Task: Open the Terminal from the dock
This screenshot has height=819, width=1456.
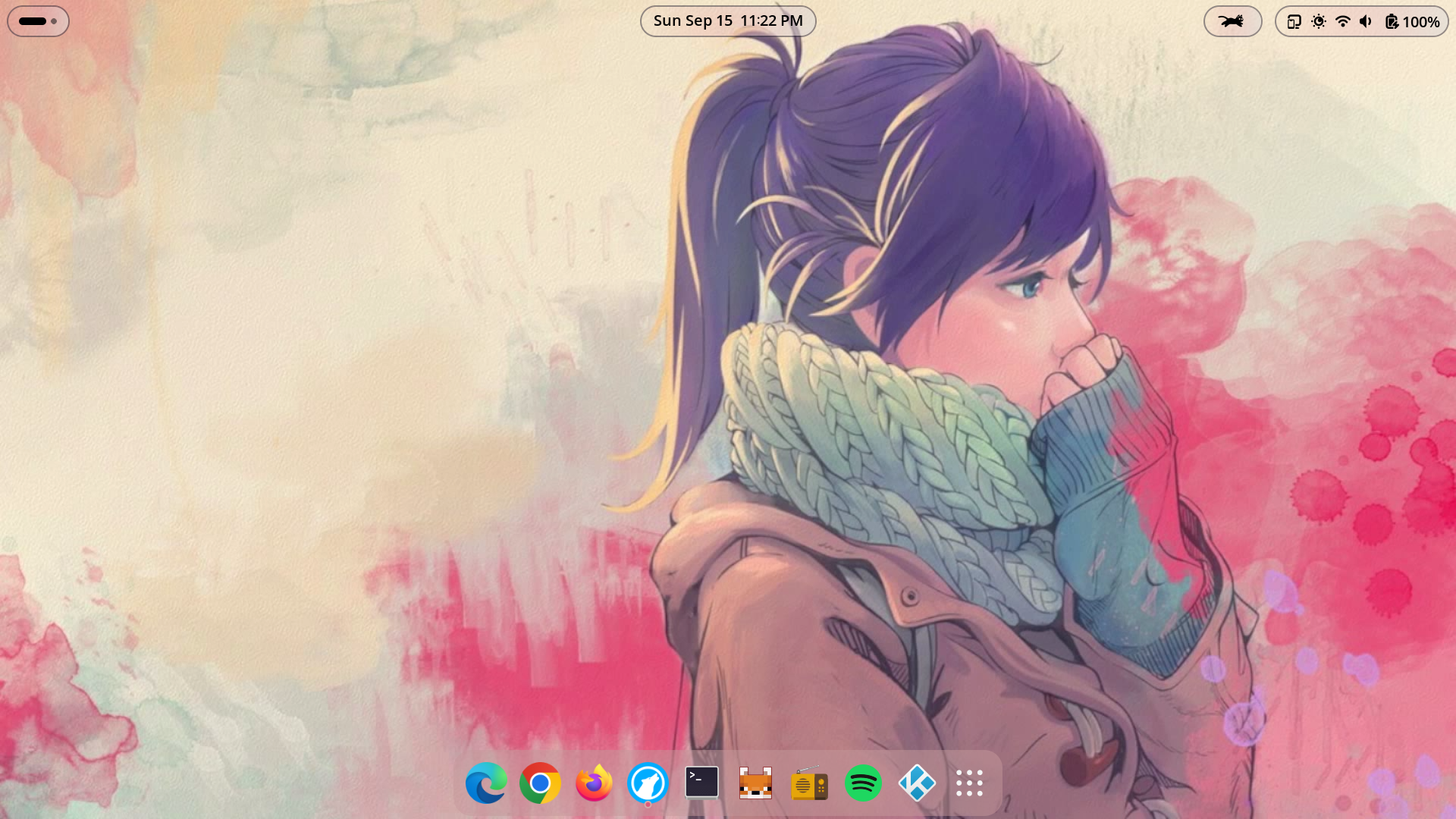Action: [x=701, y=783]
